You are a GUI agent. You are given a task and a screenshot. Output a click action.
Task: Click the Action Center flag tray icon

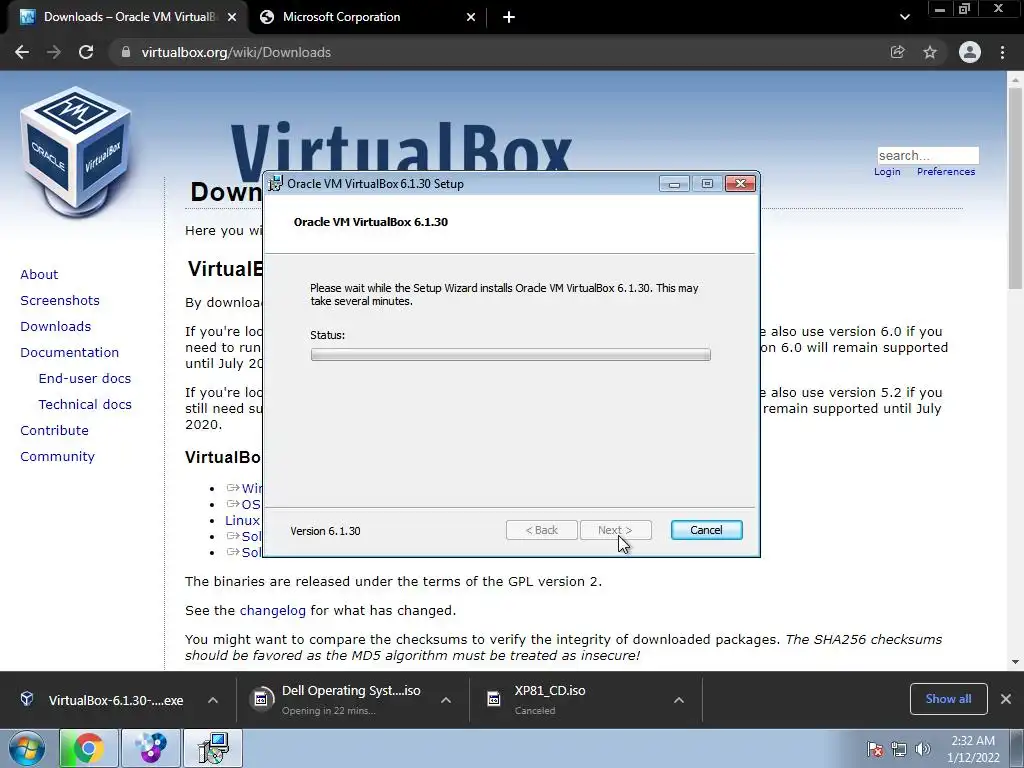pyautogui.click(x=875, y=749)
